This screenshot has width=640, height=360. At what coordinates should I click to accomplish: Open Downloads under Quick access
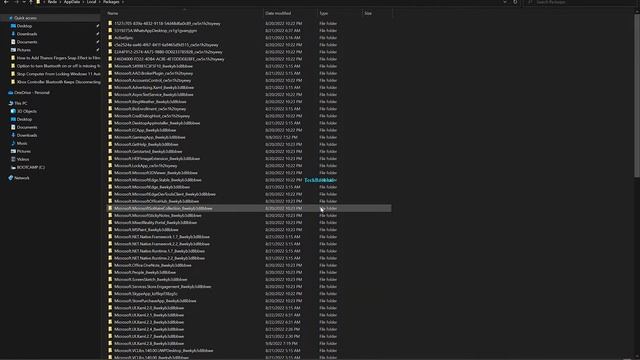[x=27, y=34]
